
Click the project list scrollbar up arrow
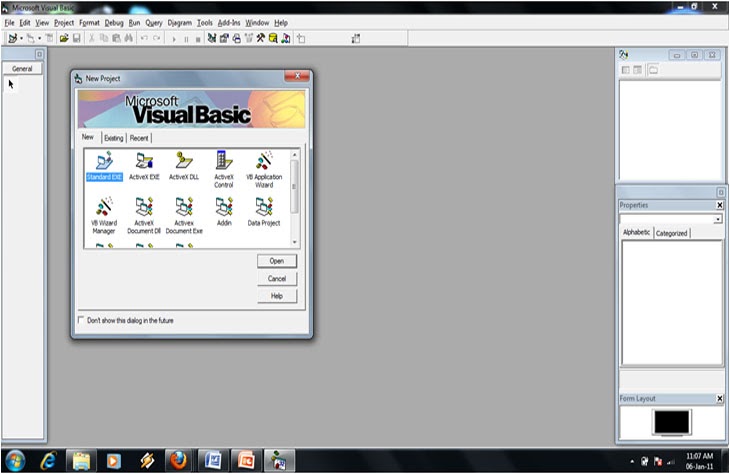tap(294, 154)
